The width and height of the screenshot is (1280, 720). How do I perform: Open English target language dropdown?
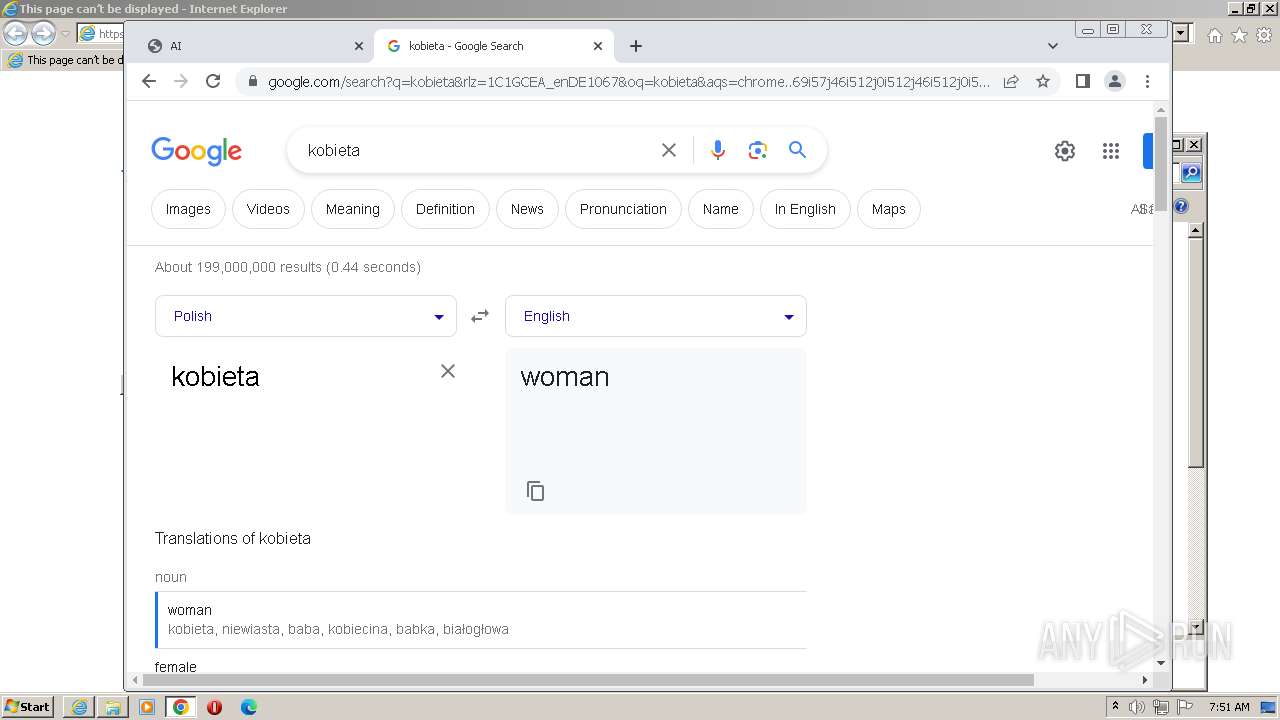(656, 316)
